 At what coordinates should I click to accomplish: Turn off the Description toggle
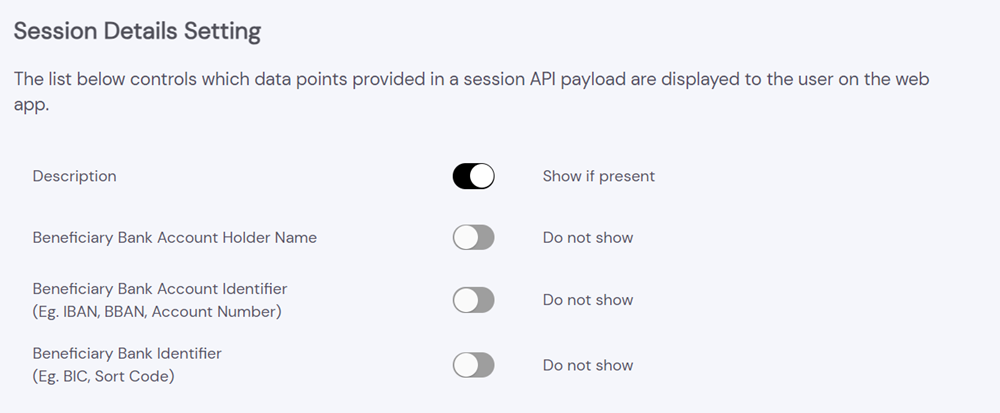tap(473, 177)
